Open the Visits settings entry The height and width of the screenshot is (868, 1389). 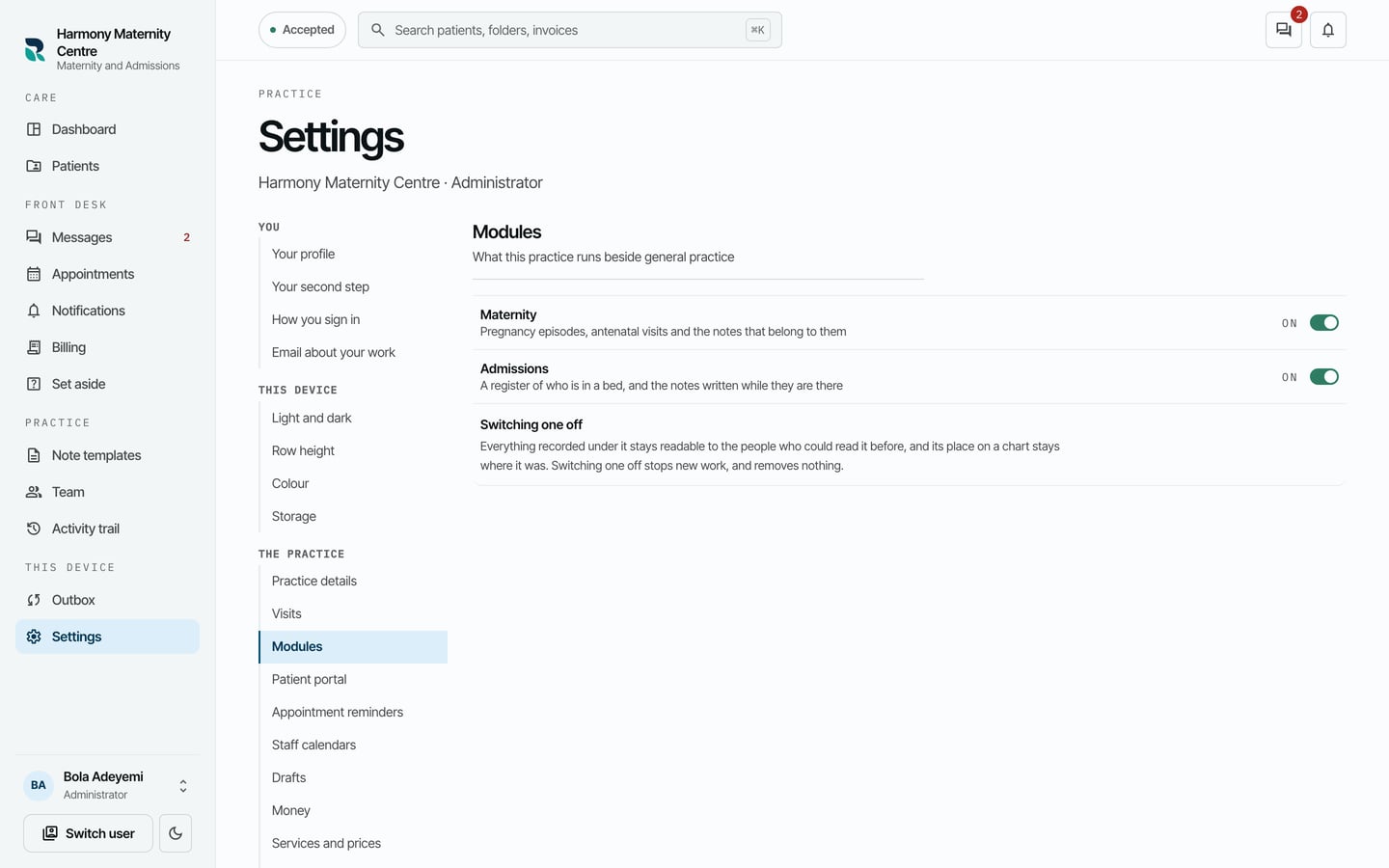(x=353, y=614)
